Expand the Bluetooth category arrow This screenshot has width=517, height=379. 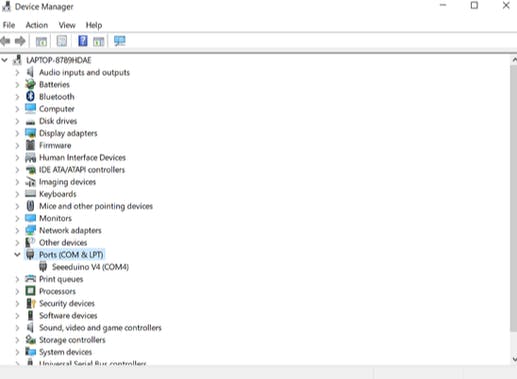17,97
